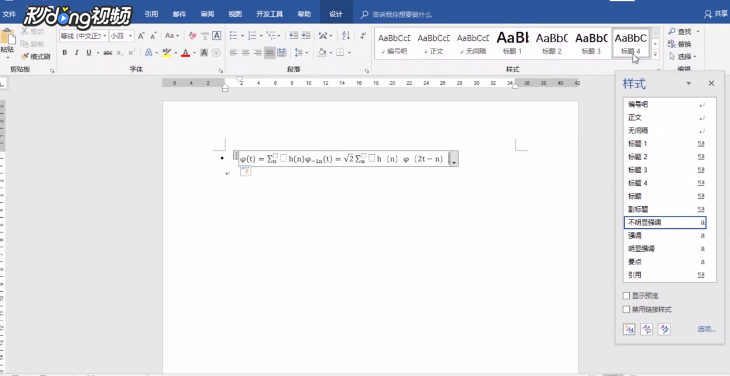This screenshot has height=376, width=730.
Task: Apply subscript formatting
Action: tap(120, 53)
